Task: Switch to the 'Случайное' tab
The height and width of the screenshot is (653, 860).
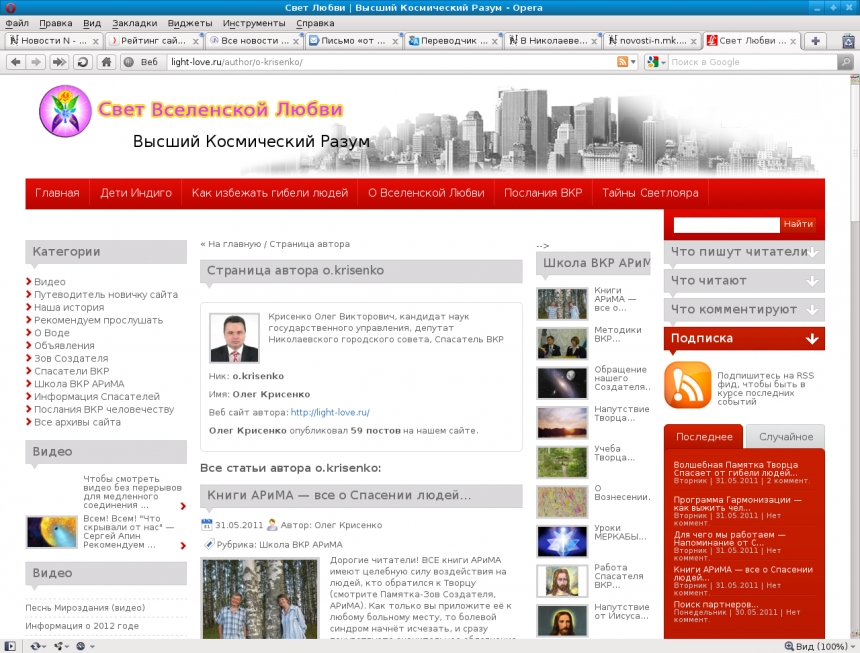Action: (785, 437)
